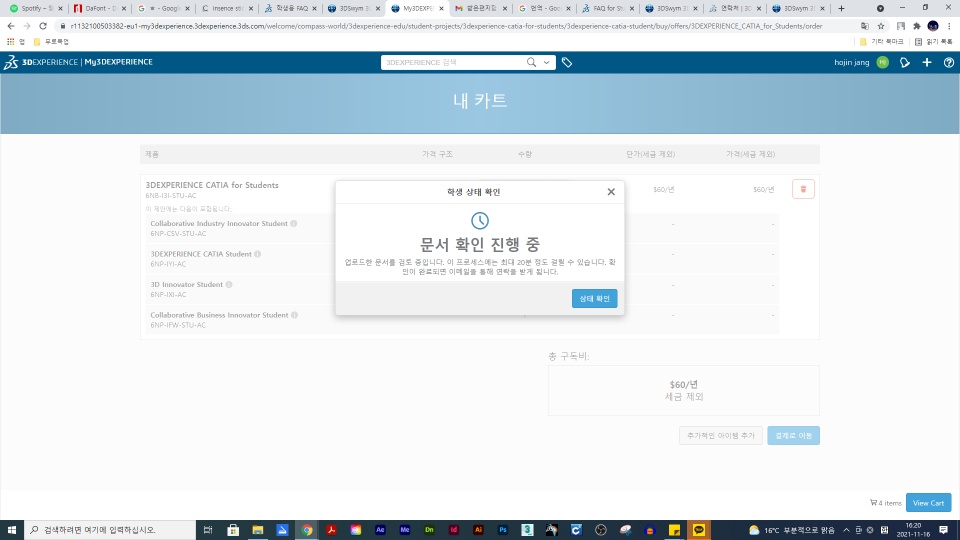Open the help question mark icon
This screenshot has height=540, width=960.
click(x=949, y=62)
